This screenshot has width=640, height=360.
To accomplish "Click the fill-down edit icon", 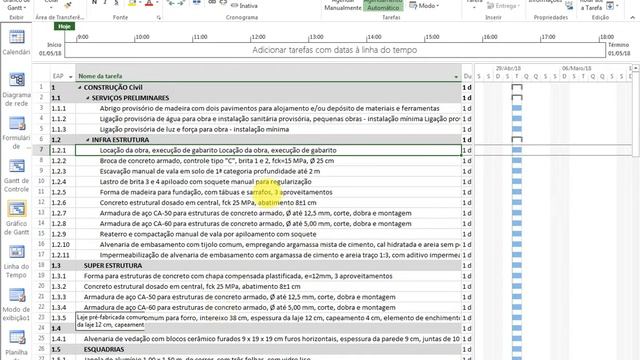I will coord(610,6).
